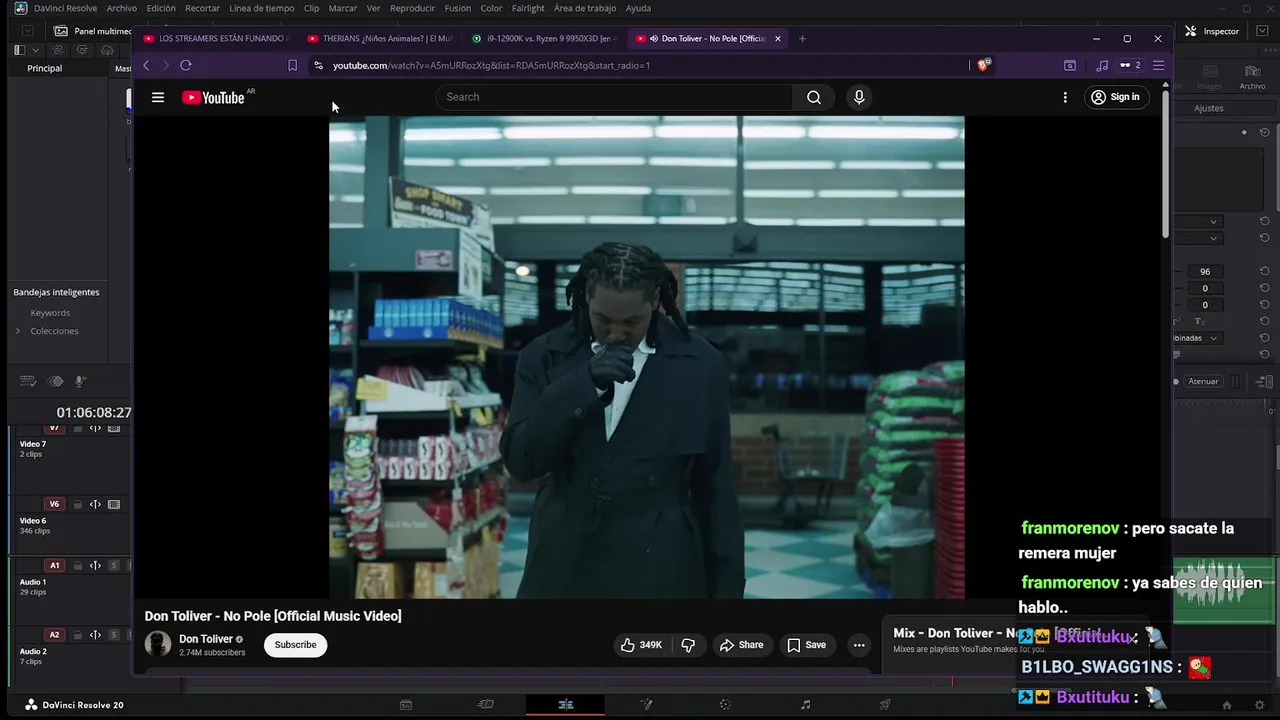The height and width of the screenshot is (720, 1280).
Task: Switch to the THERIANS browser tab
Action: click(x=380, y=39)
